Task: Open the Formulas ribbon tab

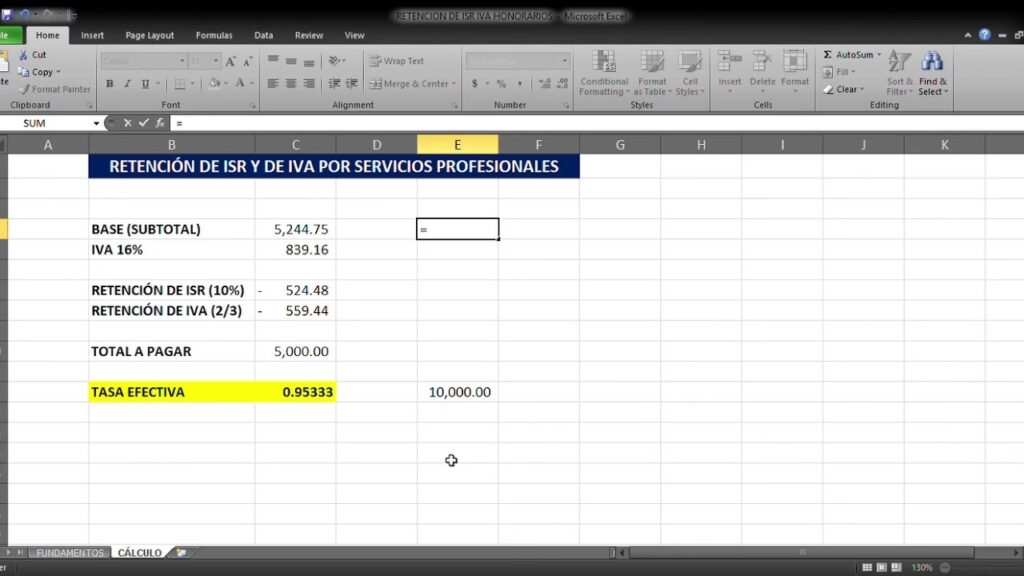Action: point(214,35)
